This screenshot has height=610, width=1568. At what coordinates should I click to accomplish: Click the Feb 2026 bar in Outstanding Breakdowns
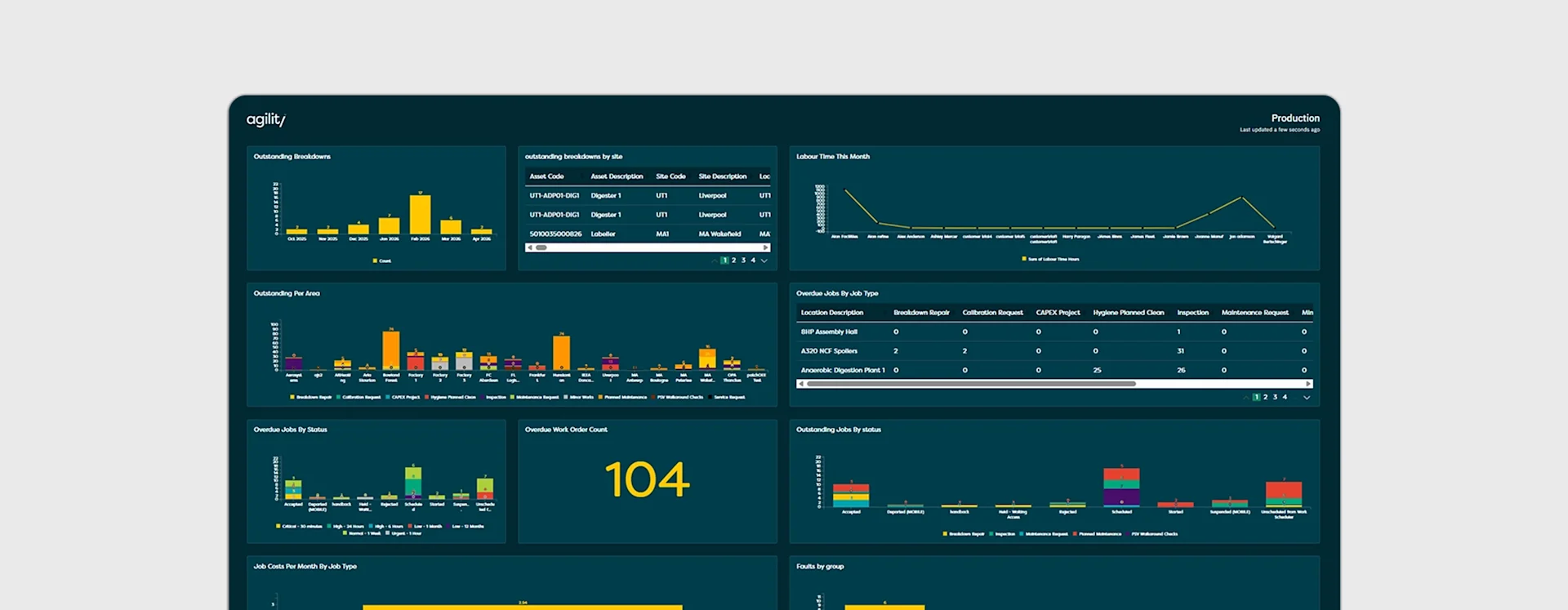[420, 215]
